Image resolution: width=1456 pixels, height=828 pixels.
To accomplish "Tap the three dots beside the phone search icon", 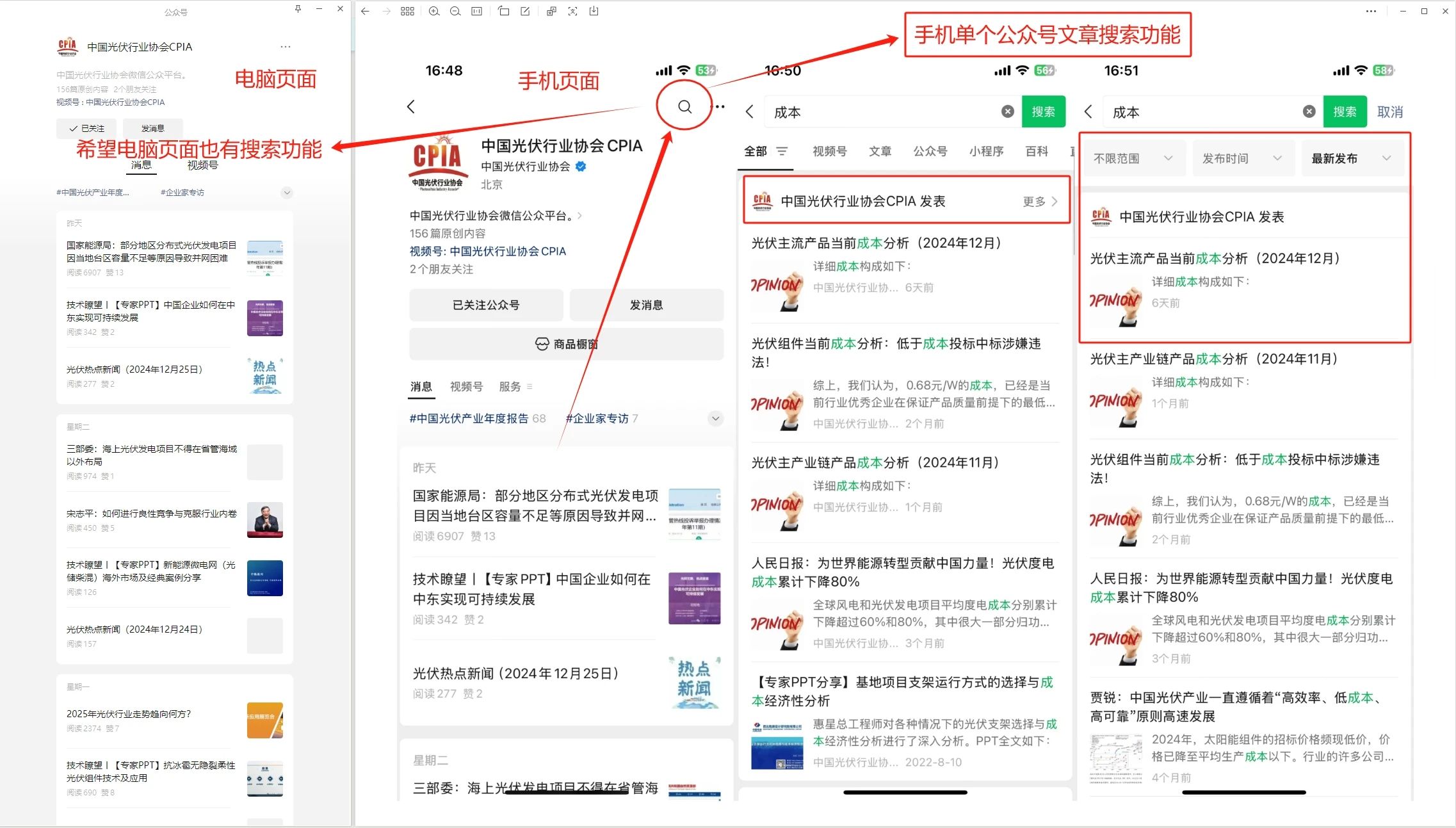I will point(720,106).
